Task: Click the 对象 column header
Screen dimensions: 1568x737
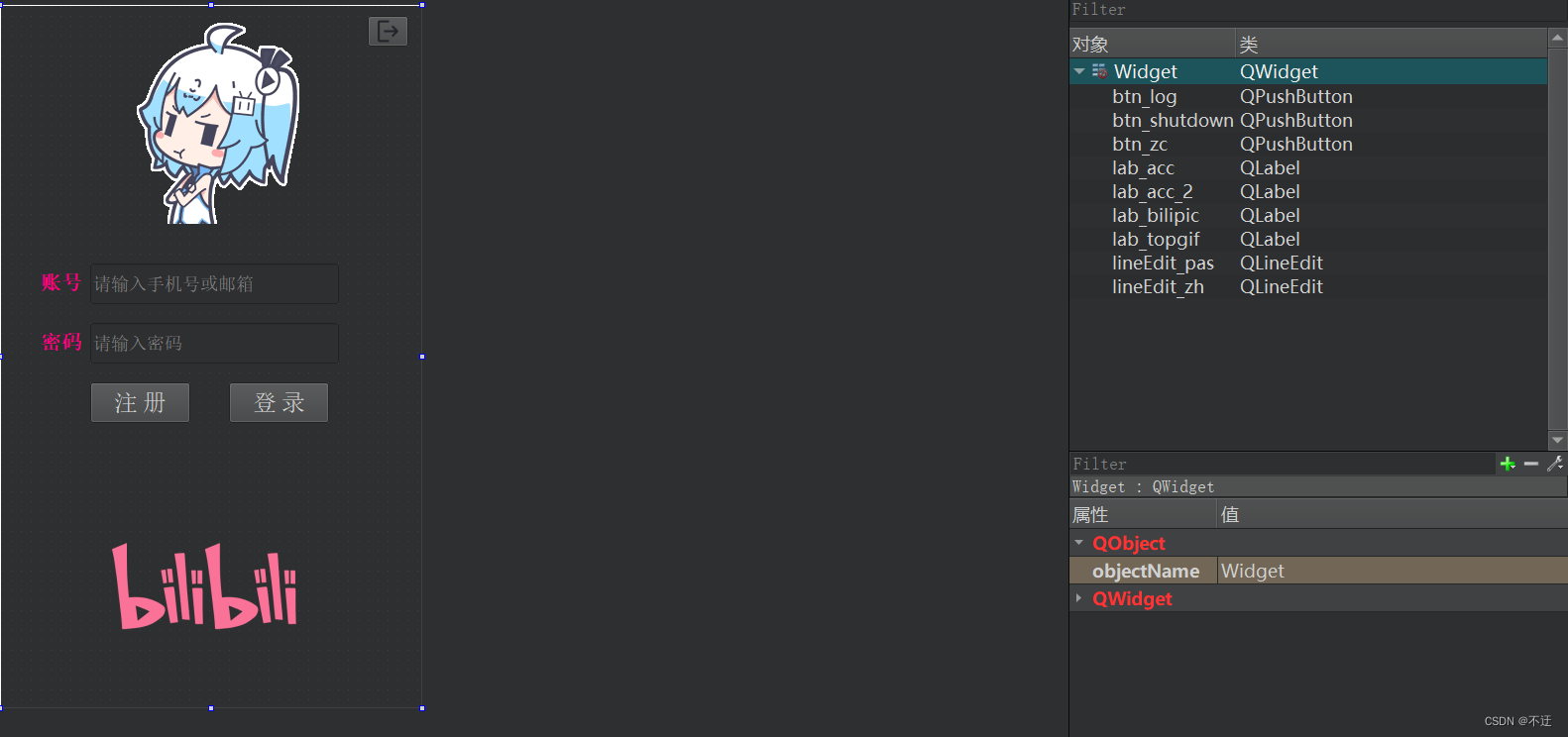Action: 1152,44
